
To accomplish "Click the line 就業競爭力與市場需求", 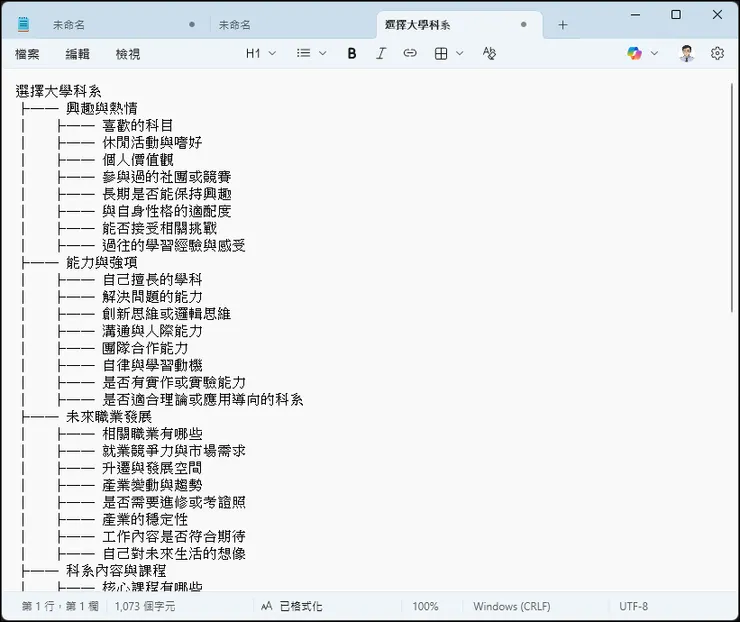I will [x=174, y=451].
